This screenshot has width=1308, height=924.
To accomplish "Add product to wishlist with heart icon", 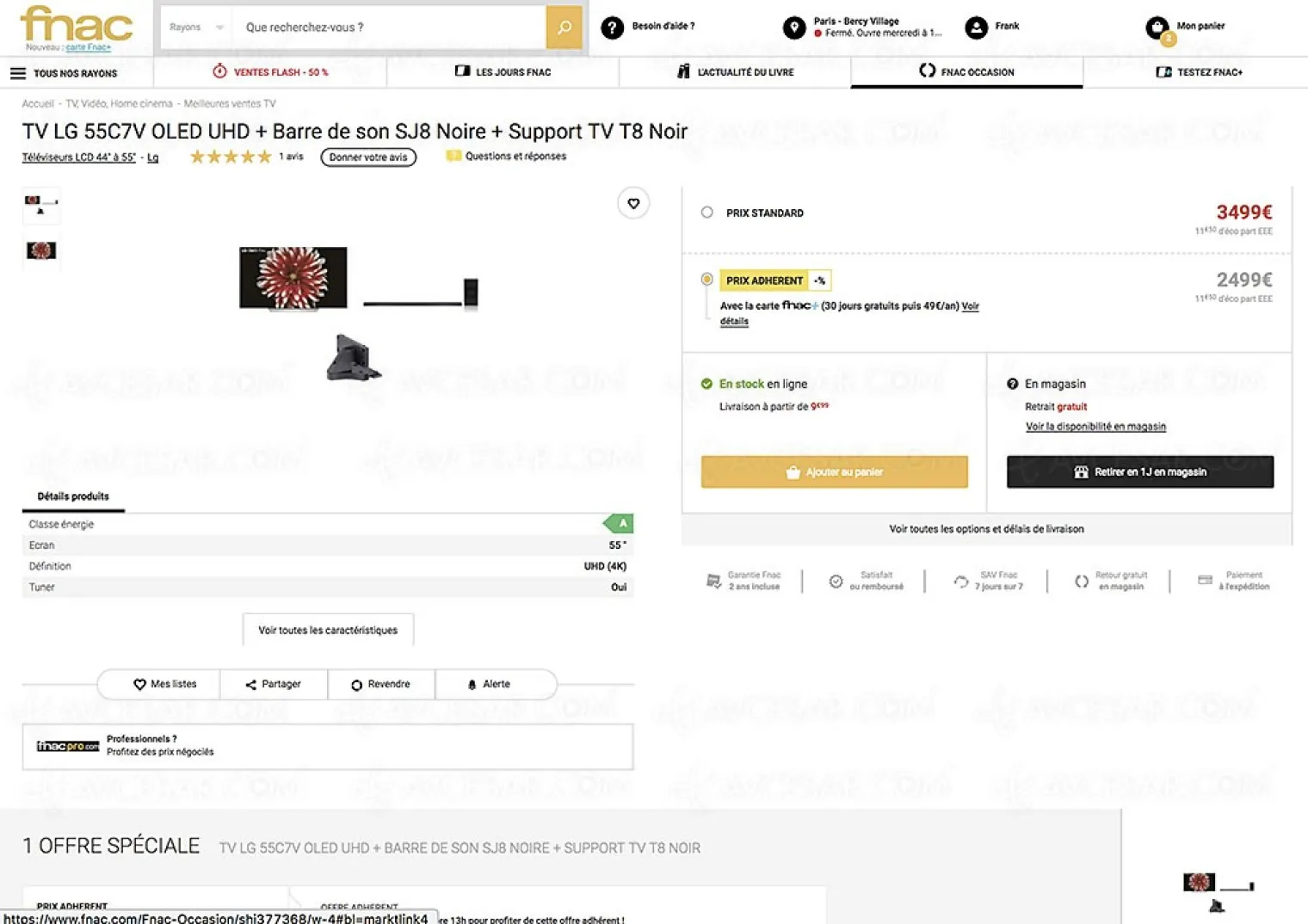I will click(x=633, y=203).
